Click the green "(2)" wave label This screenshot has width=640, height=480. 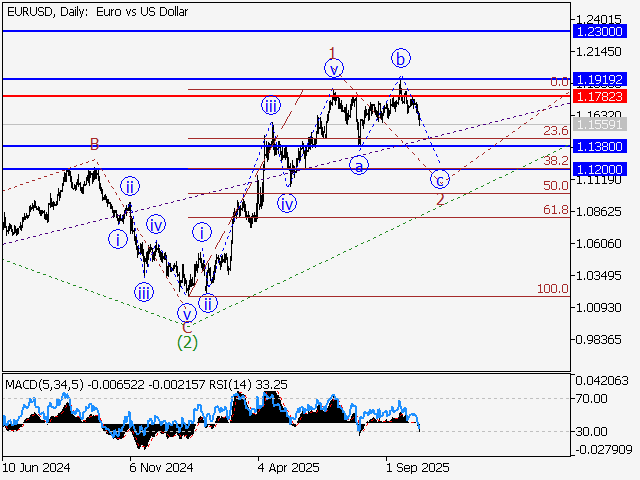187,341
